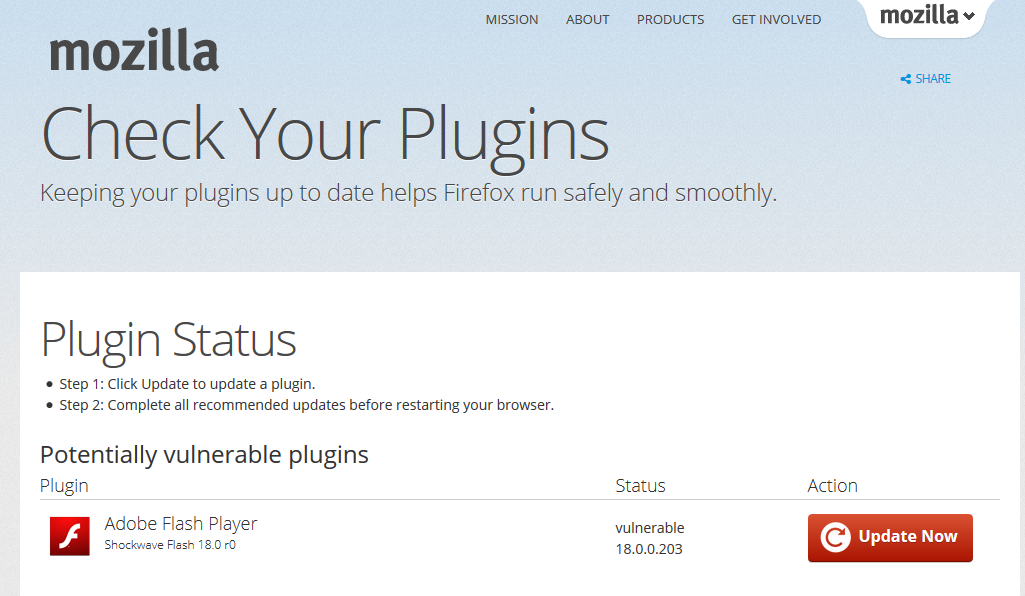This screenshot has height=596, width=1025.
Task: Click Update Now for Flash Player
Action: click(890, 538)
